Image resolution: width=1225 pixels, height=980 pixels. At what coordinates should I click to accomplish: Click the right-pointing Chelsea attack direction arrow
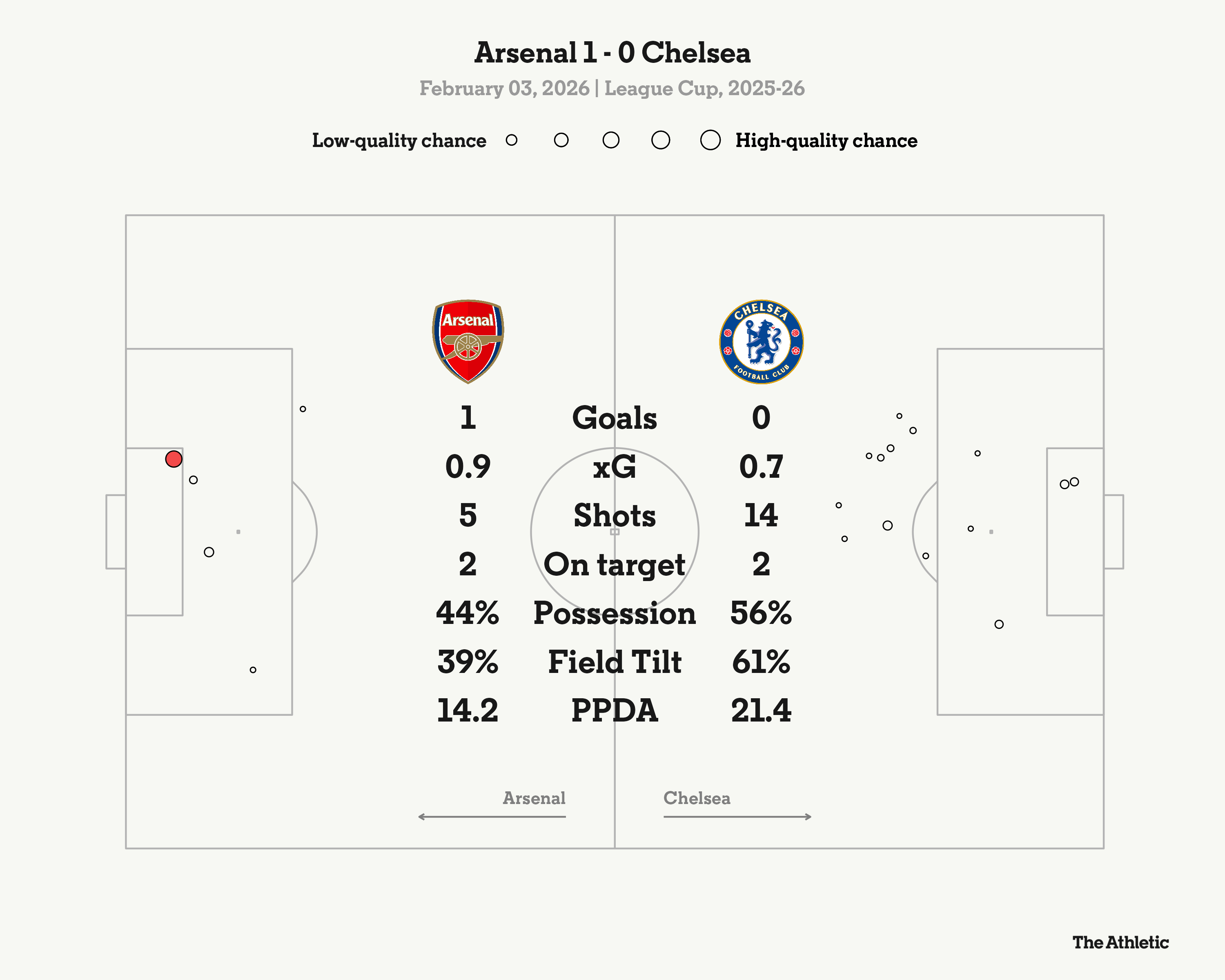[x=737, y=816]
